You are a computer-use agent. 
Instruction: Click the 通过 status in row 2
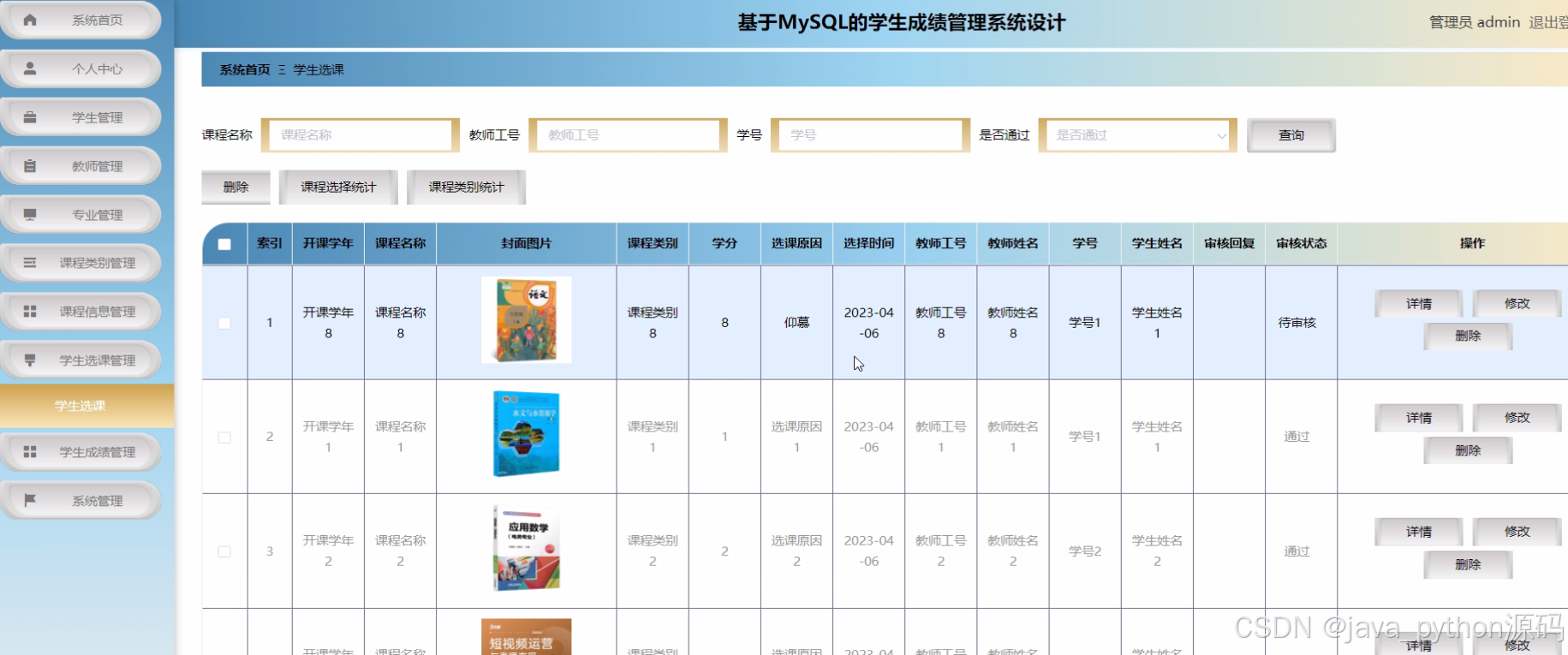1297,437
